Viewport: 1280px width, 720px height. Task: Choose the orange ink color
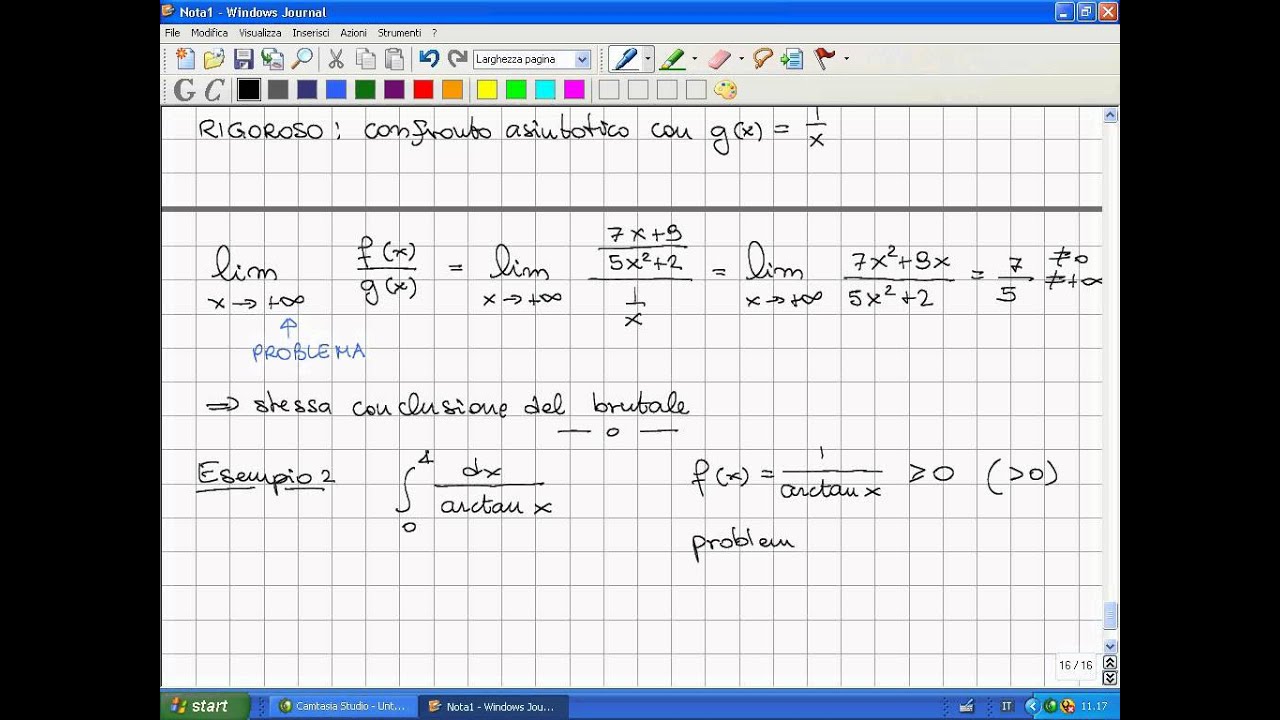pos(452,90)
